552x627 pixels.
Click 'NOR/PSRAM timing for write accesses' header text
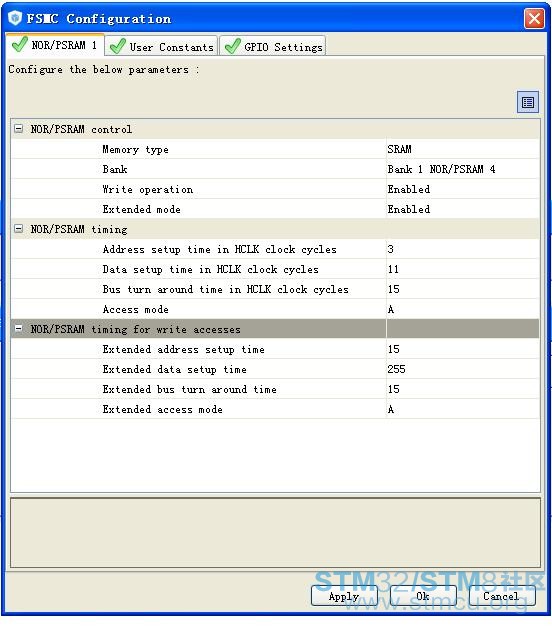[x=136, y=329]
